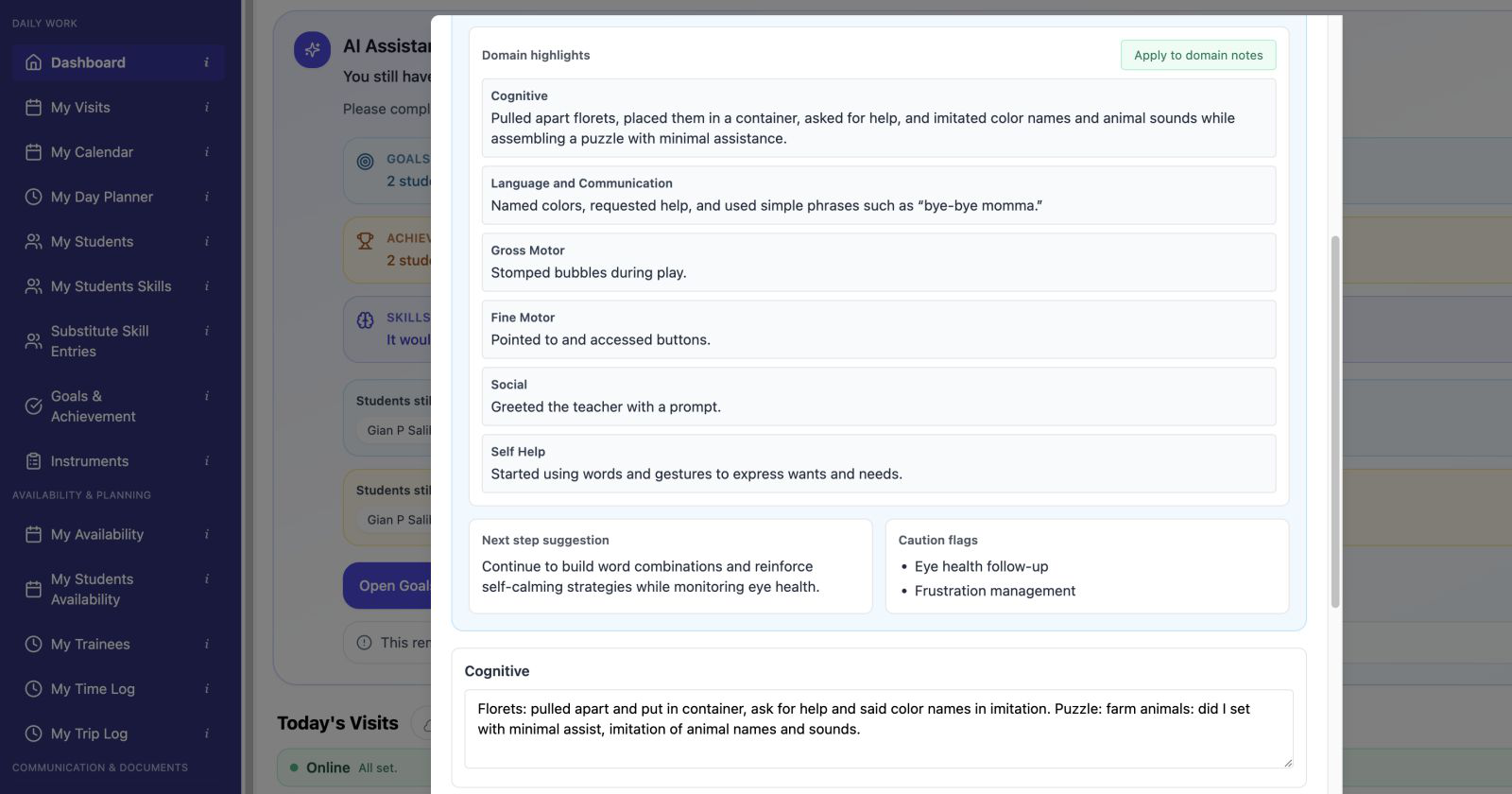The image size is (1512, 794).
Task: Click the info icon beside Dashboard
Action: pos(206,62)
